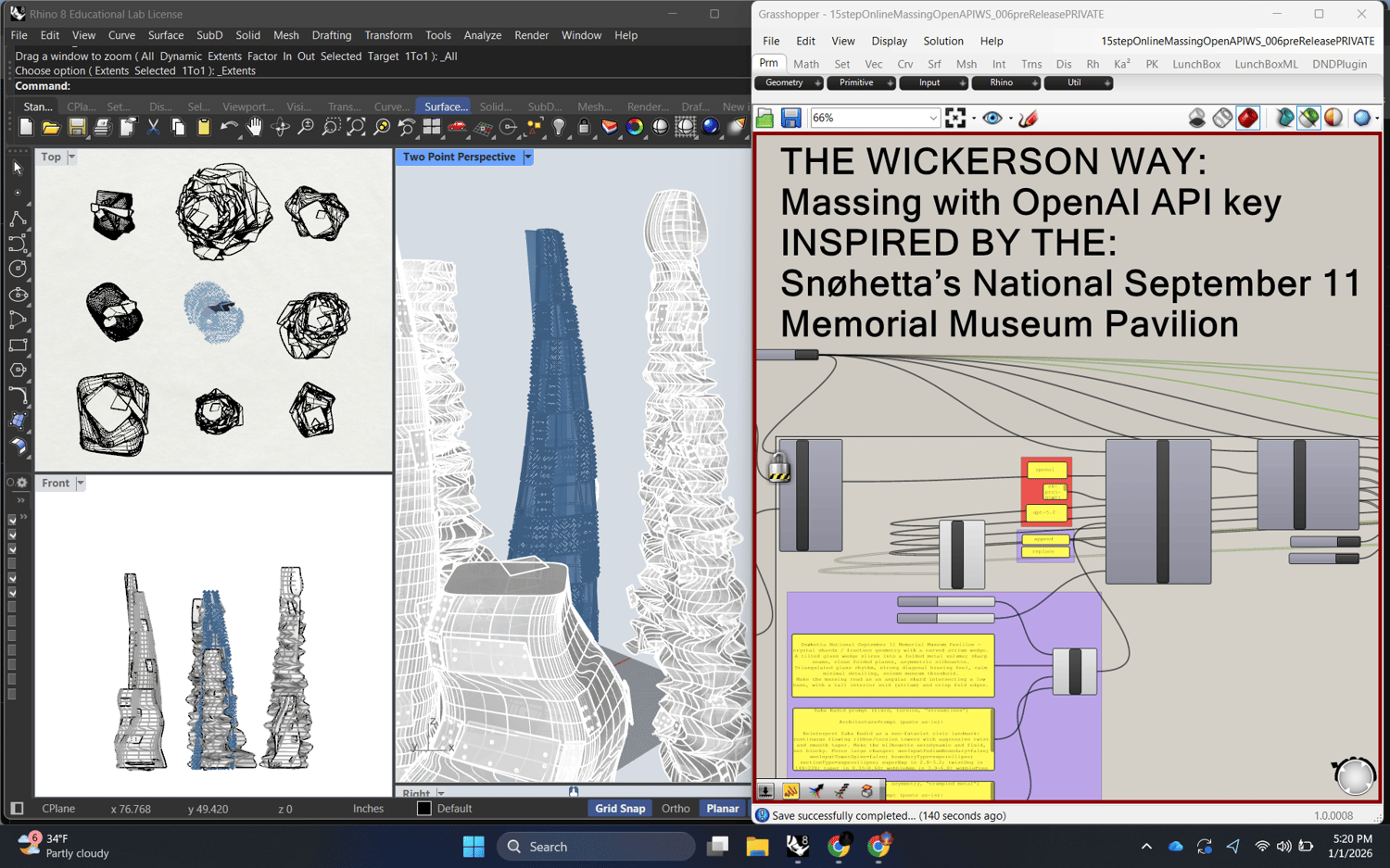Click the Rhino command input line
The height and width of the screenshot is (868, 1390).
[380, 86]
